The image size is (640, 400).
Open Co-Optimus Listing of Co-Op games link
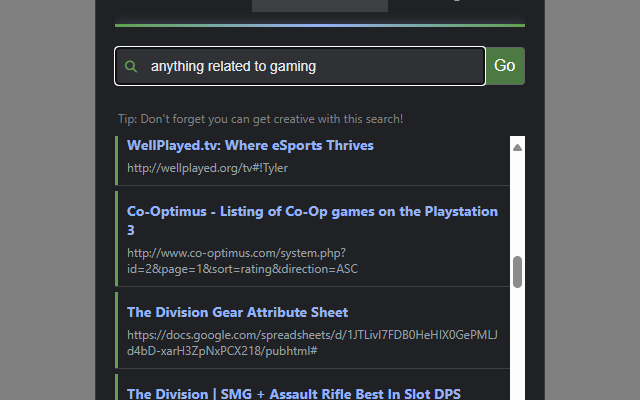(312, 220)
